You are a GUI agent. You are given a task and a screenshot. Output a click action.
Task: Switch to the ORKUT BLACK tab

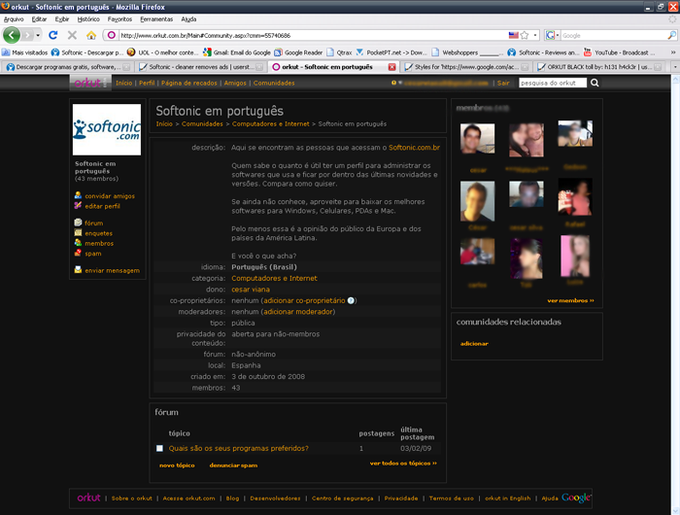tap(598, 67)
